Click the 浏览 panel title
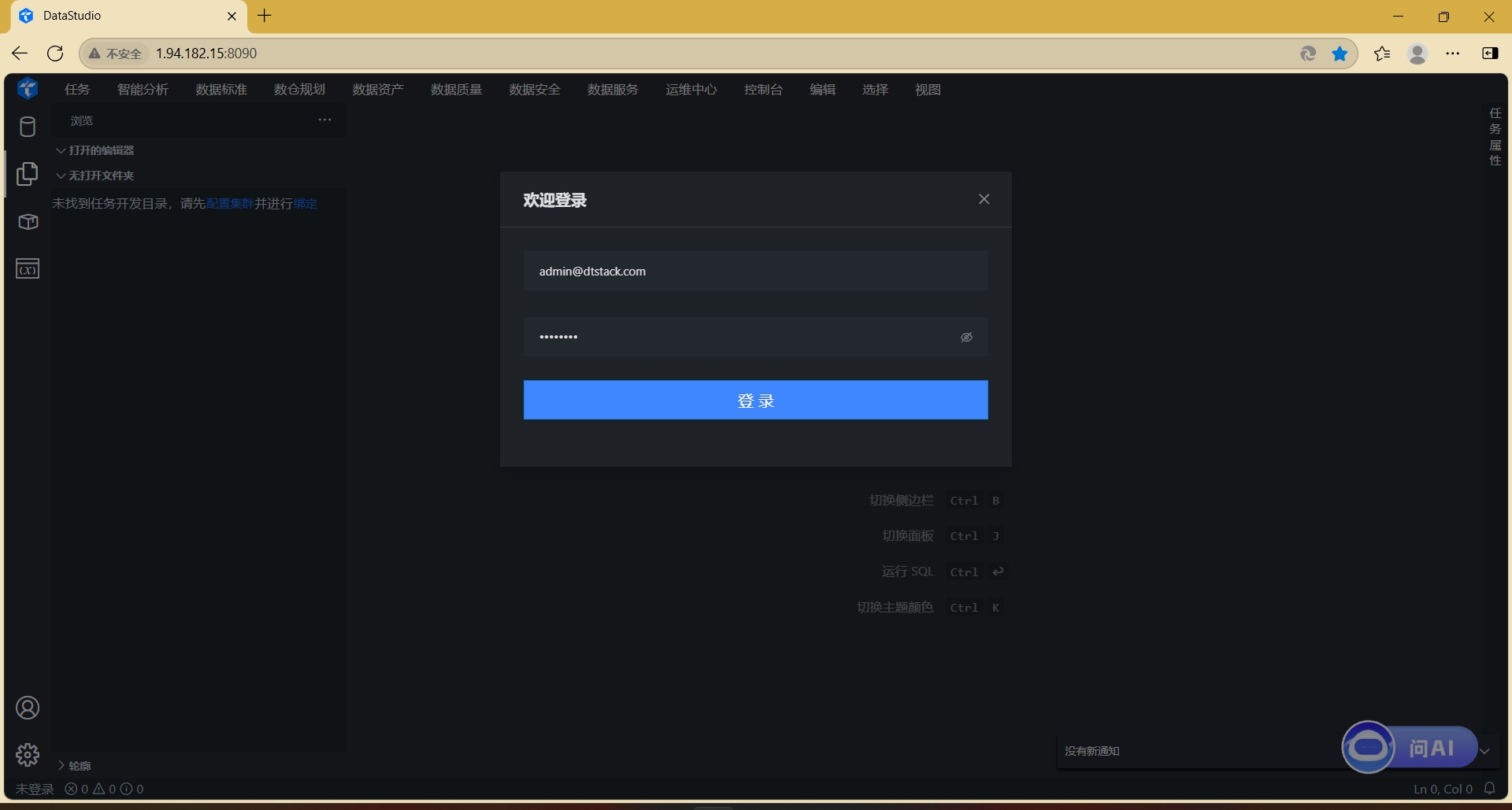1512x810 pixels. tap(82, 120)
